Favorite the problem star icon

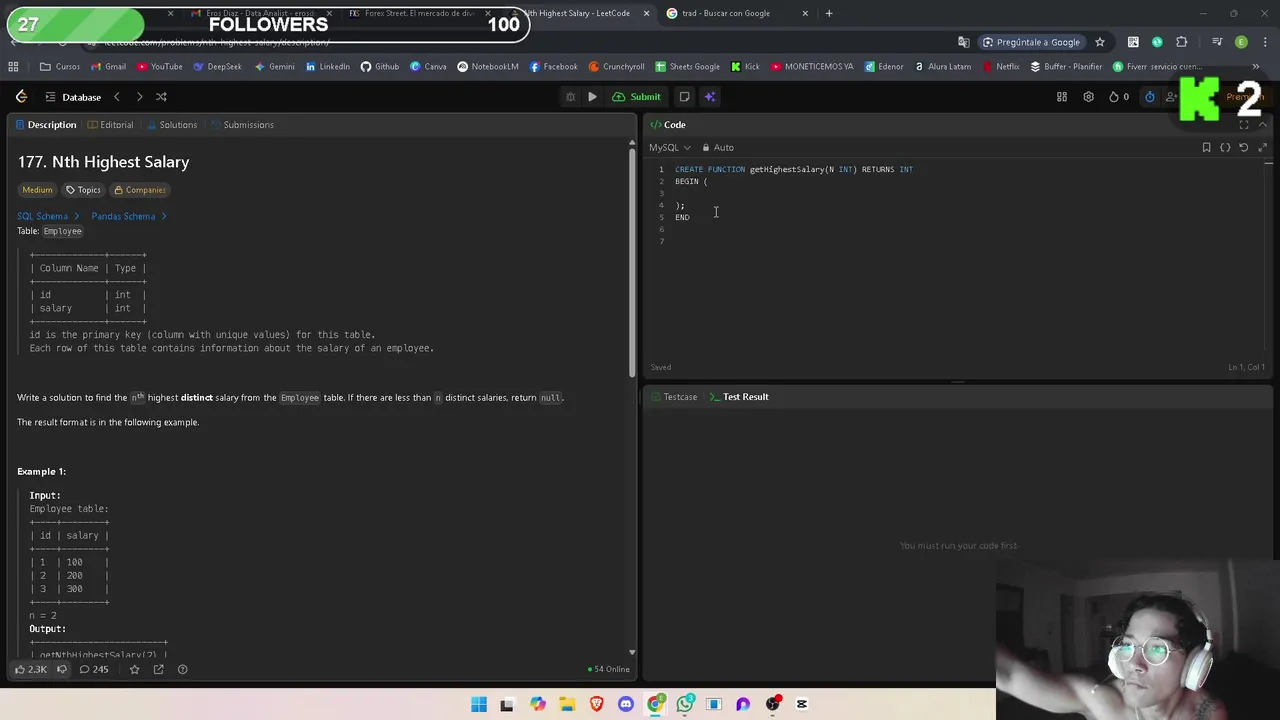(x=134, y=669)
